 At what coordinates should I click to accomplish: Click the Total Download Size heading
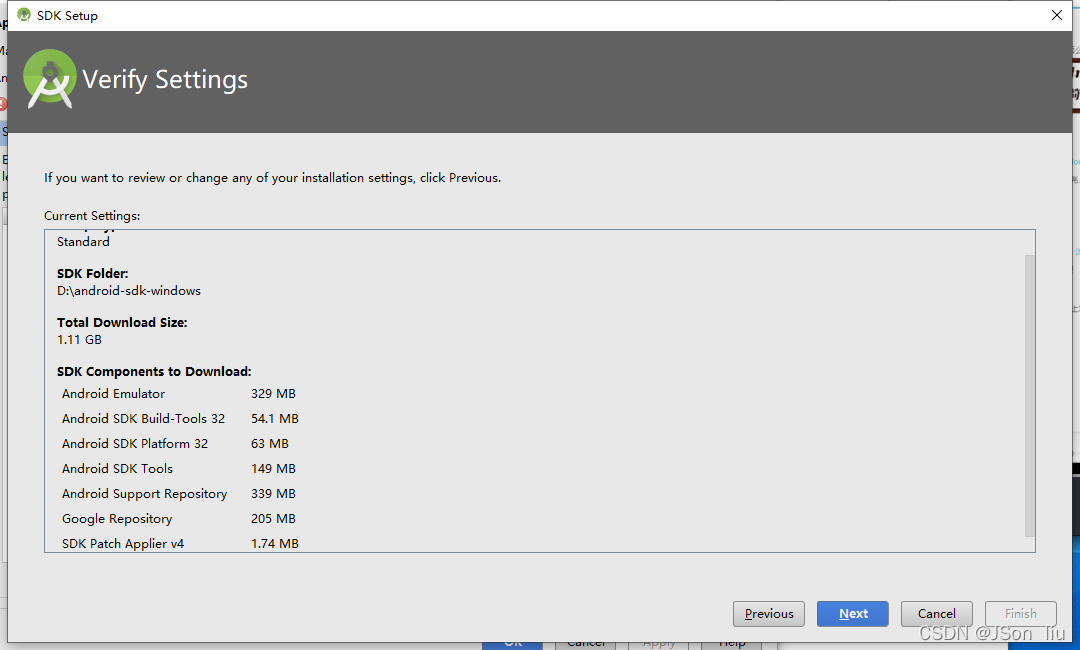122,322
